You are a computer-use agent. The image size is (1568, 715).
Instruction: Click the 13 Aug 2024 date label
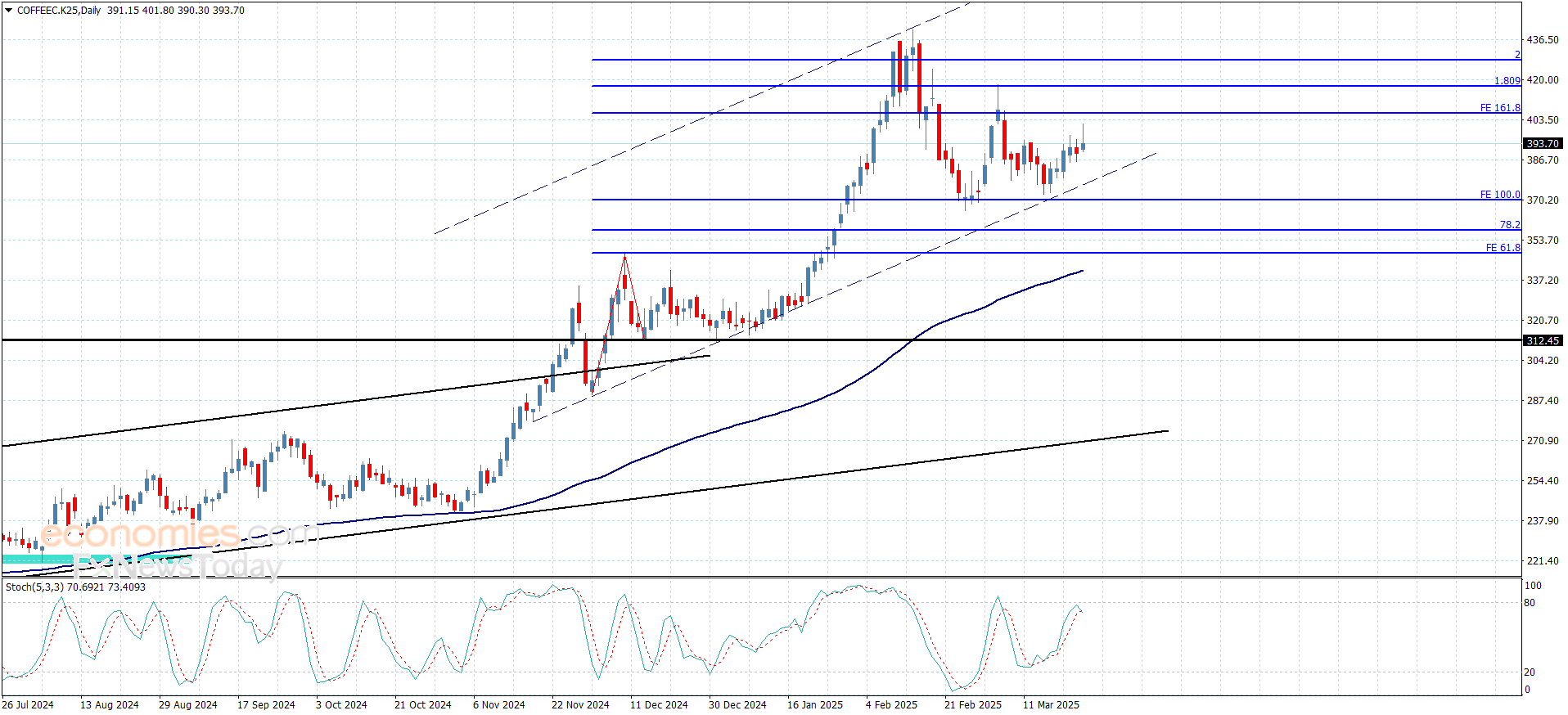[x=110, y=705]
